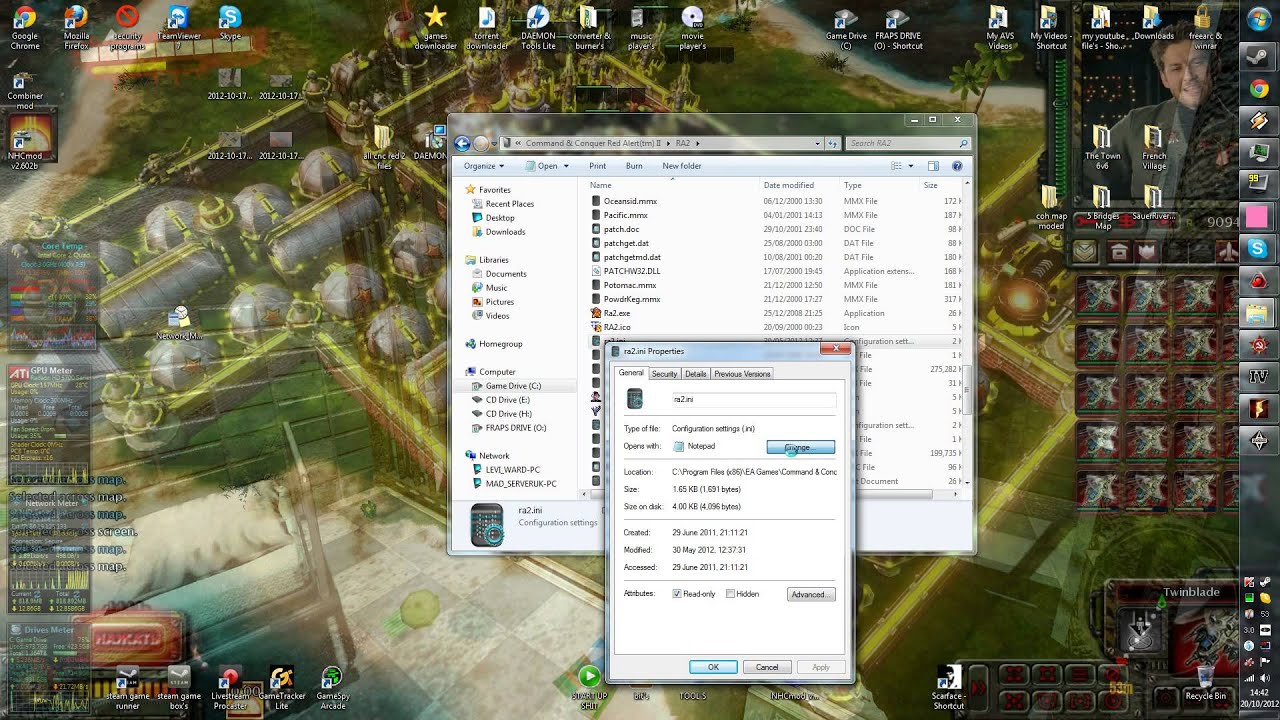Select LEVI_WARD-PC under Network

(x=512, y=470)
